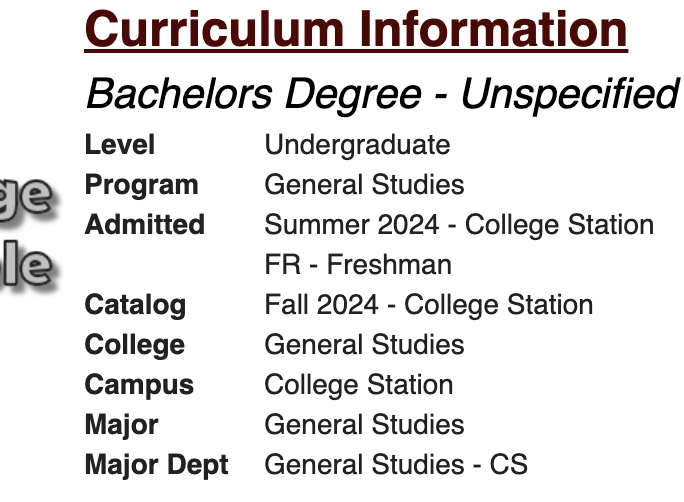The width and height of the screenshot is (684, 502).
Task: Click Fall 2024 - College Station text
Action: coord(428,305)
